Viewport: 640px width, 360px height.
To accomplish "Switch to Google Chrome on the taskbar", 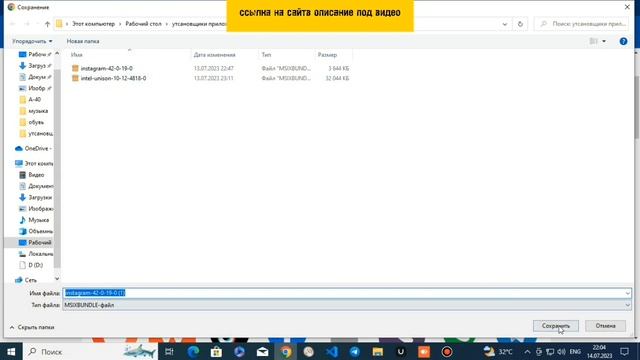I will 286,351.
